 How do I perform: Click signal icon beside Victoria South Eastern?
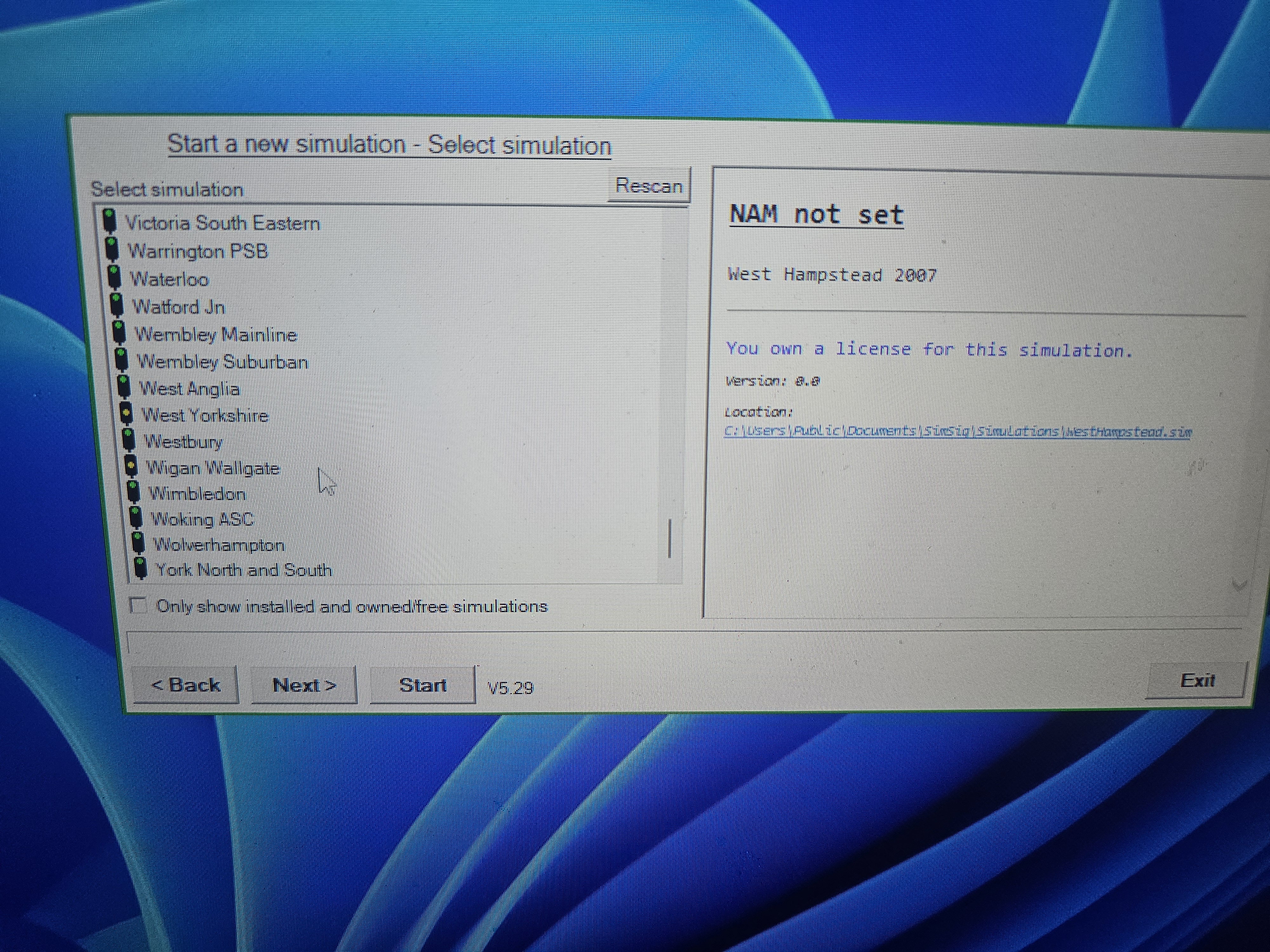click(x=109, y=221)
